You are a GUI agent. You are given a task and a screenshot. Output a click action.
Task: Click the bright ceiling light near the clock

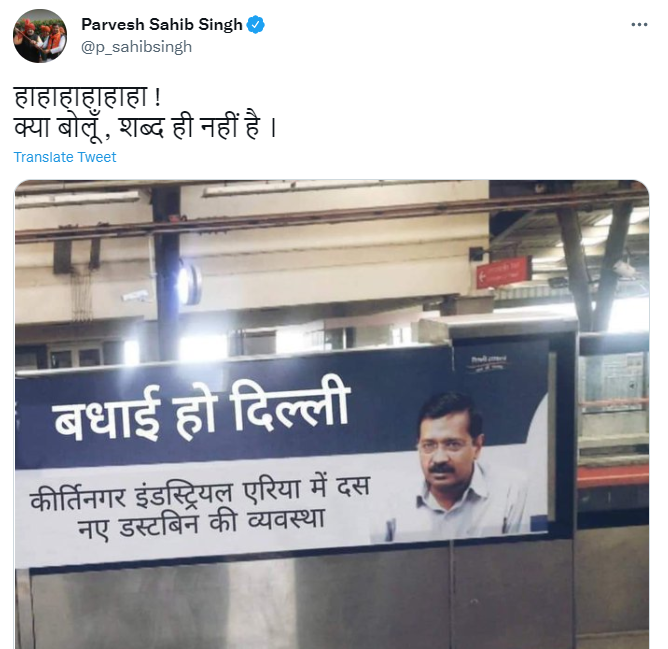(x=203, y=346)
